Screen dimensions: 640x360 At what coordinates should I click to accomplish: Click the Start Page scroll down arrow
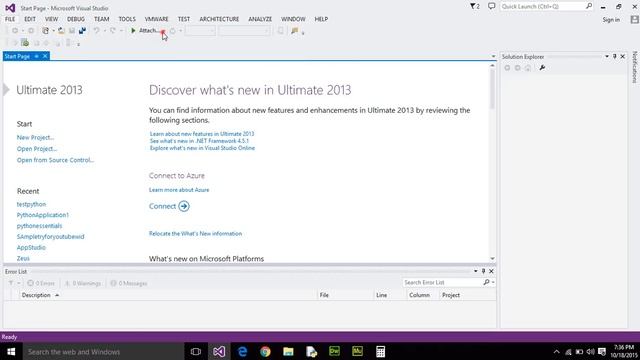(492, 258)
